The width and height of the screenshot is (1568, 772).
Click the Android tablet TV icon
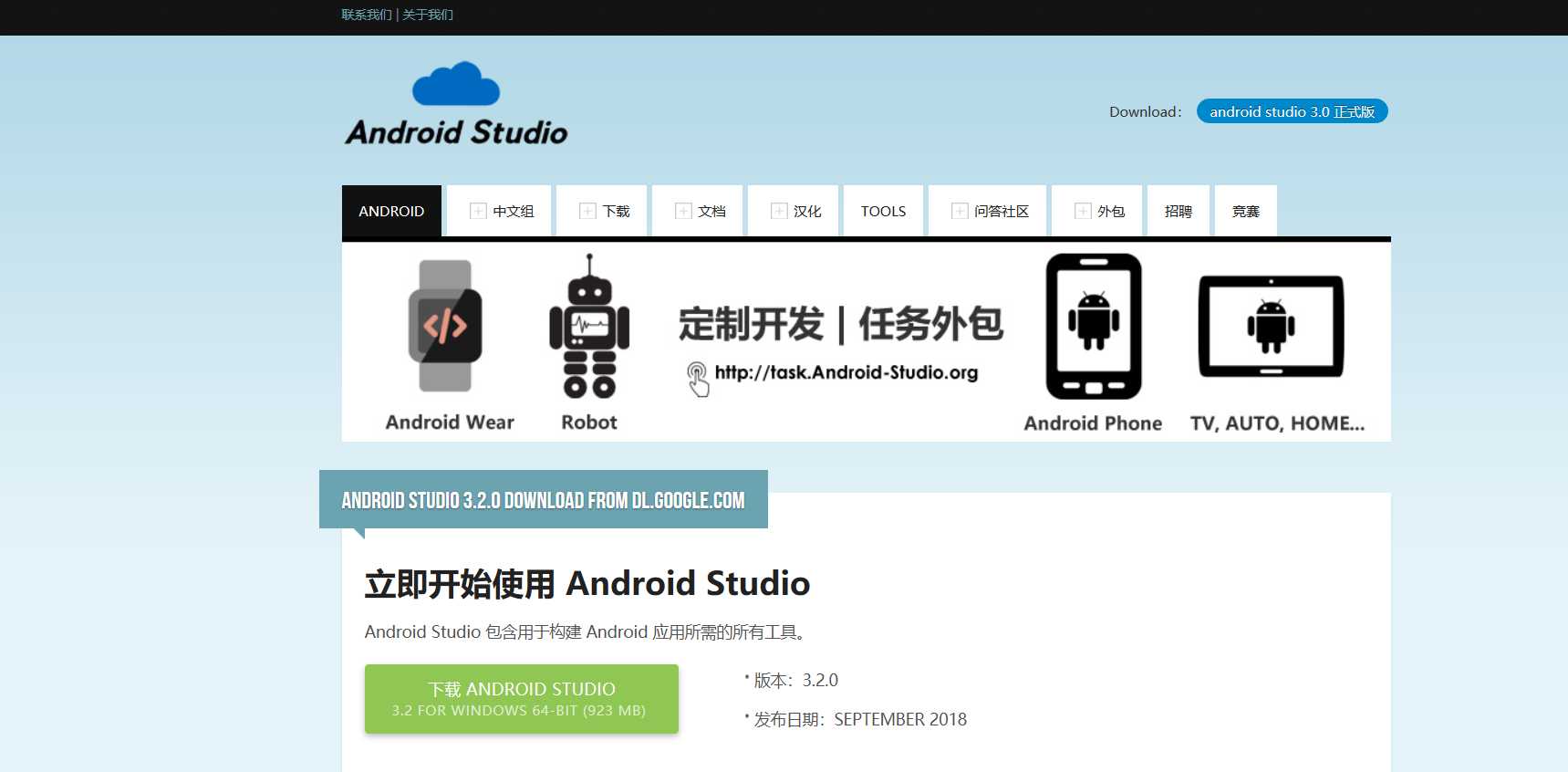pos(1271,327)
